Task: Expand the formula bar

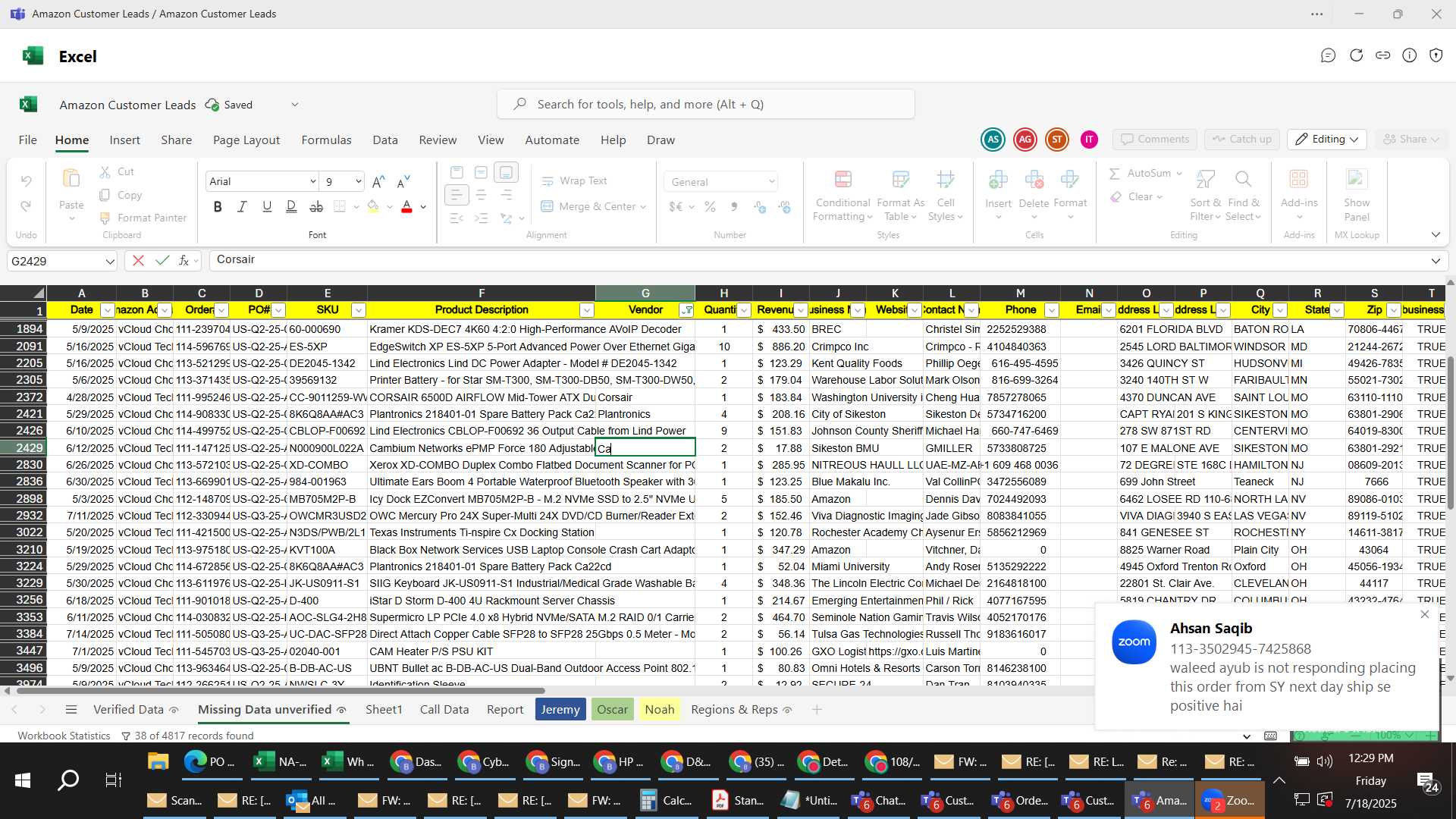Action: pyautogui.click(x=1436, y=261)
